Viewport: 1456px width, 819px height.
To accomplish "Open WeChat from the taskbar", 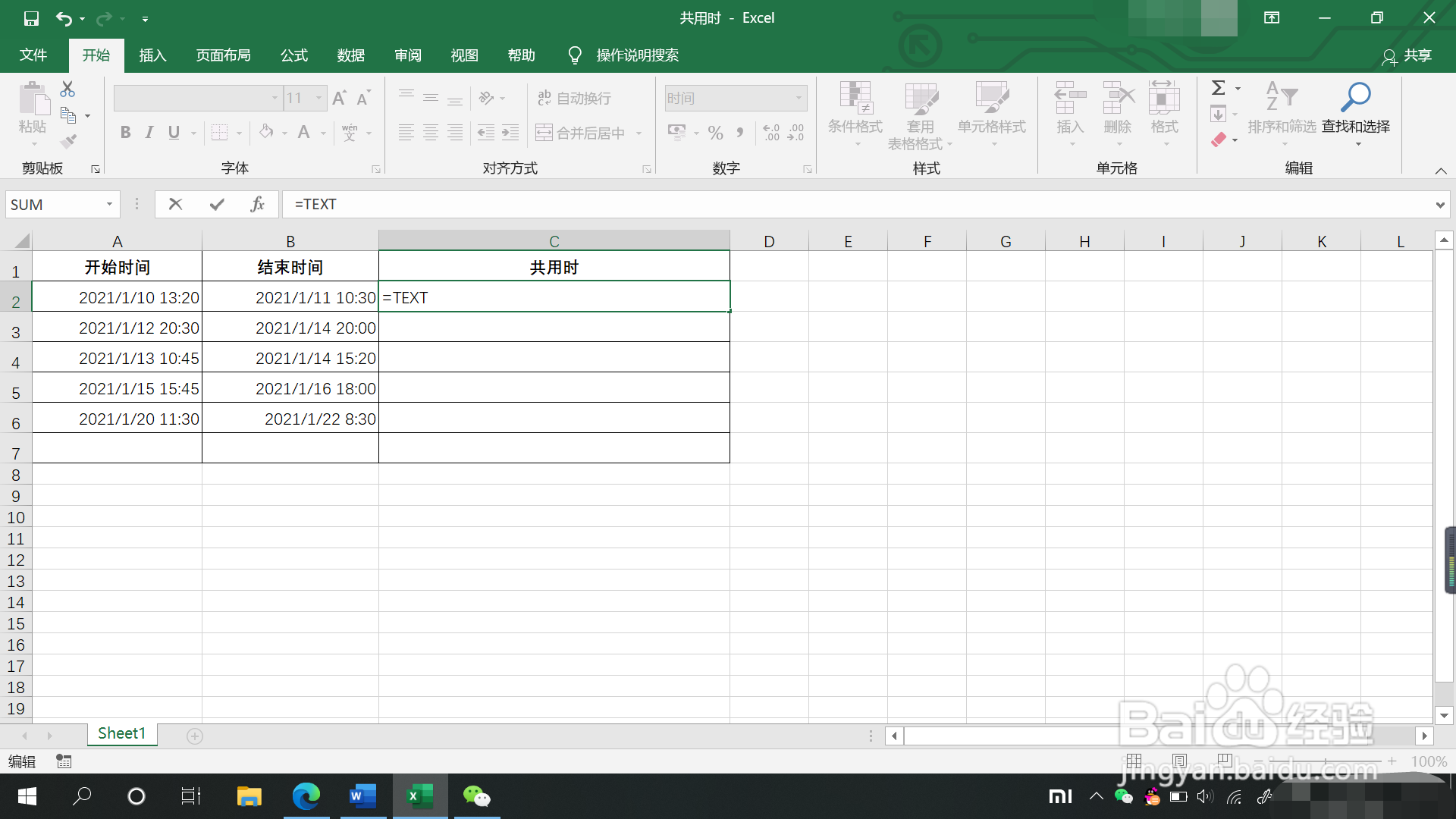I will click(476, 796).
